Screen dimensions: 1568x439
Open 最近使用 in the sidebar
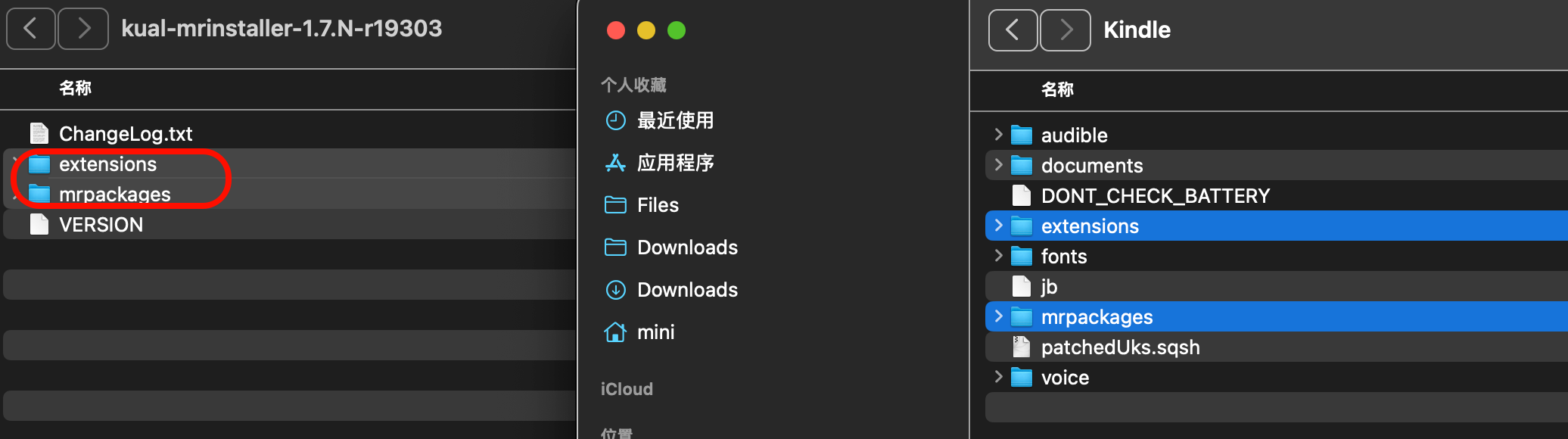point(675,120)
